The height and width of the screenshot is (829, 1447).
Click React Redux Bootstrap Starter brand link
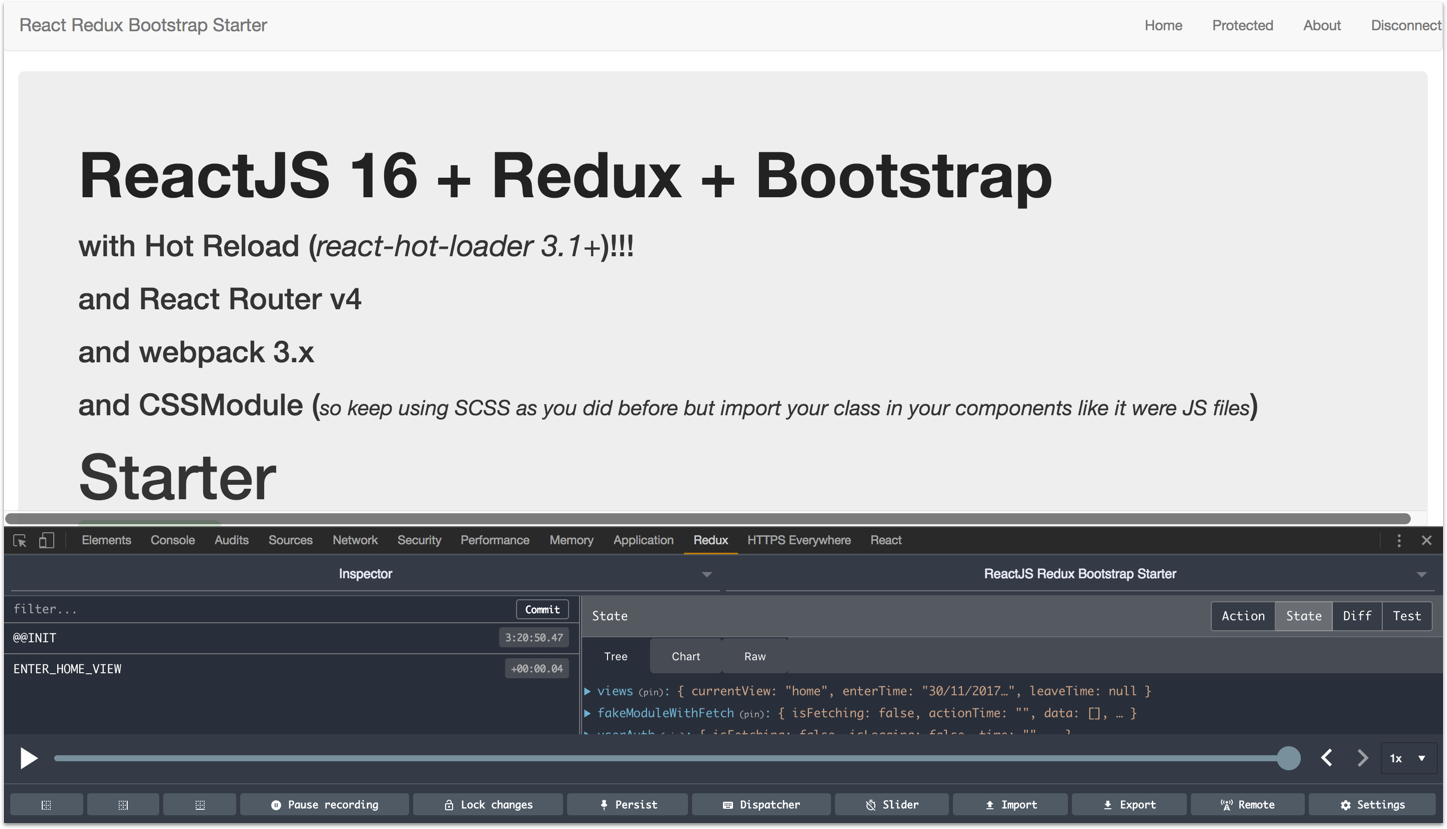pos(143,25)
